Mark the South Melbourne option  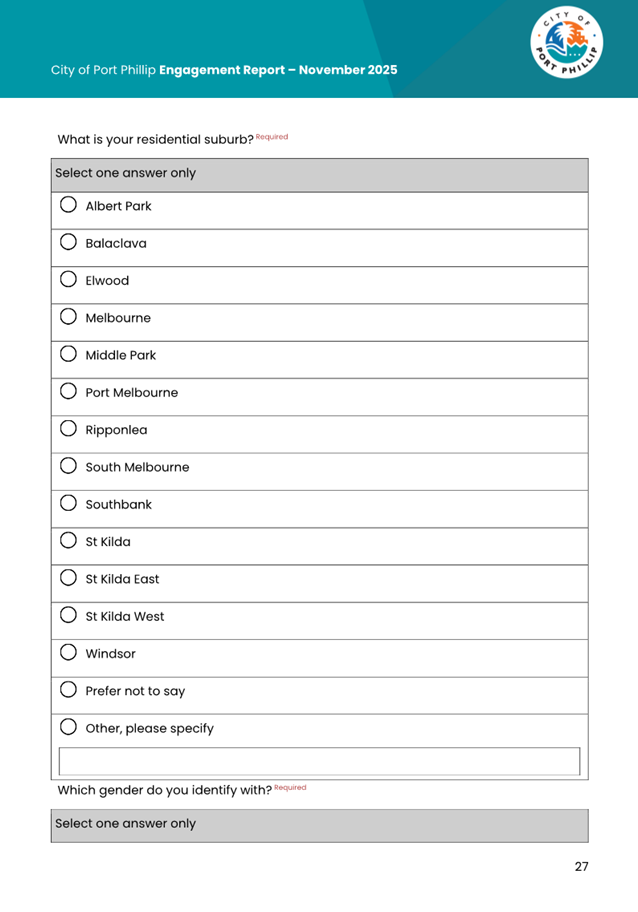pyautogui.click(x=69, y=467)
